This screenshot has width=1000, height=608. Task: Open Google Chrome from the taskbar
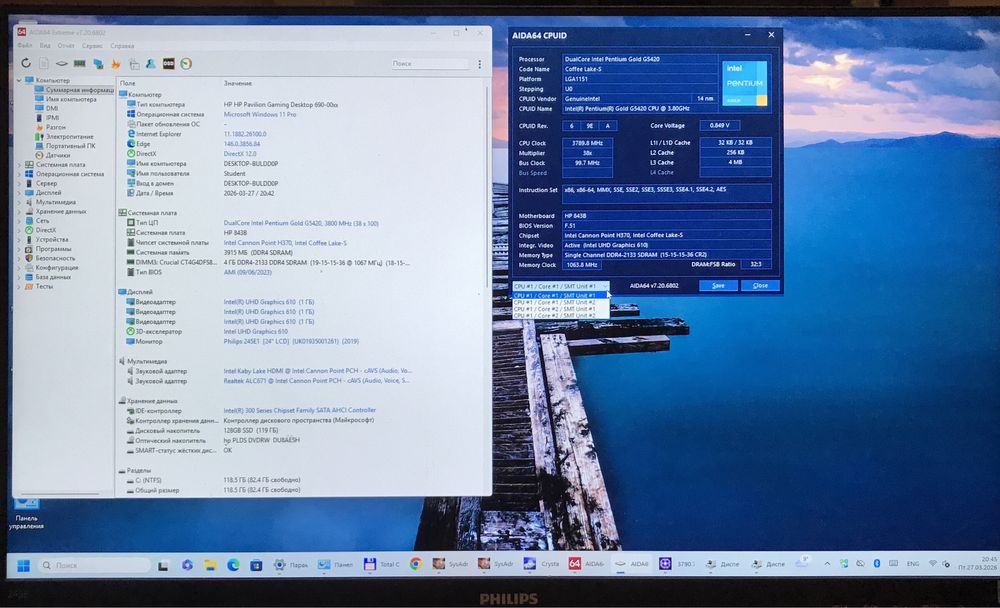tap(416, 564)
